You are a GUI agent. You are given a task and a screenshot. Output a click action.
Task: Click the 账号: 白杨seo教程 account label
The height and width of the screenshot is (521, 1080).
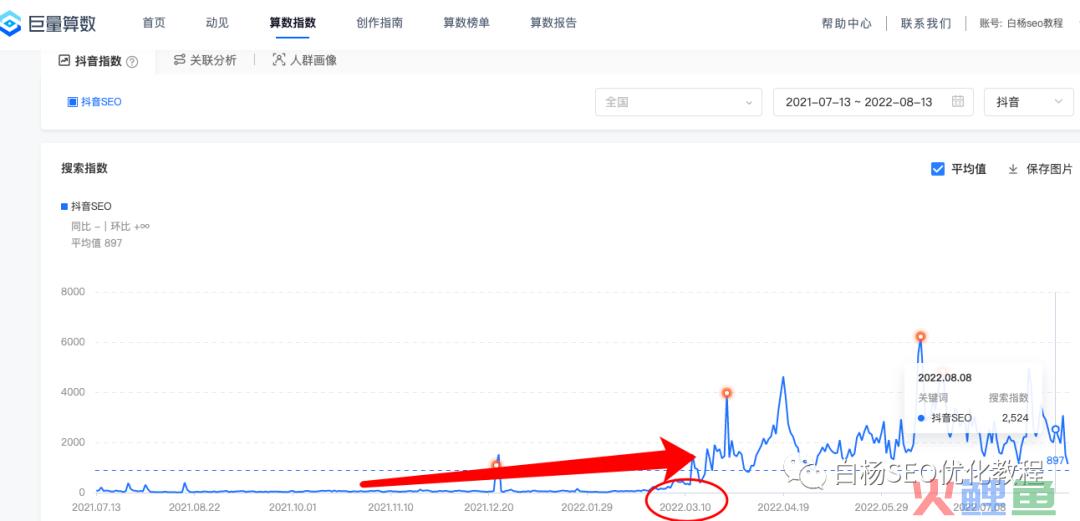point(1021,23)
